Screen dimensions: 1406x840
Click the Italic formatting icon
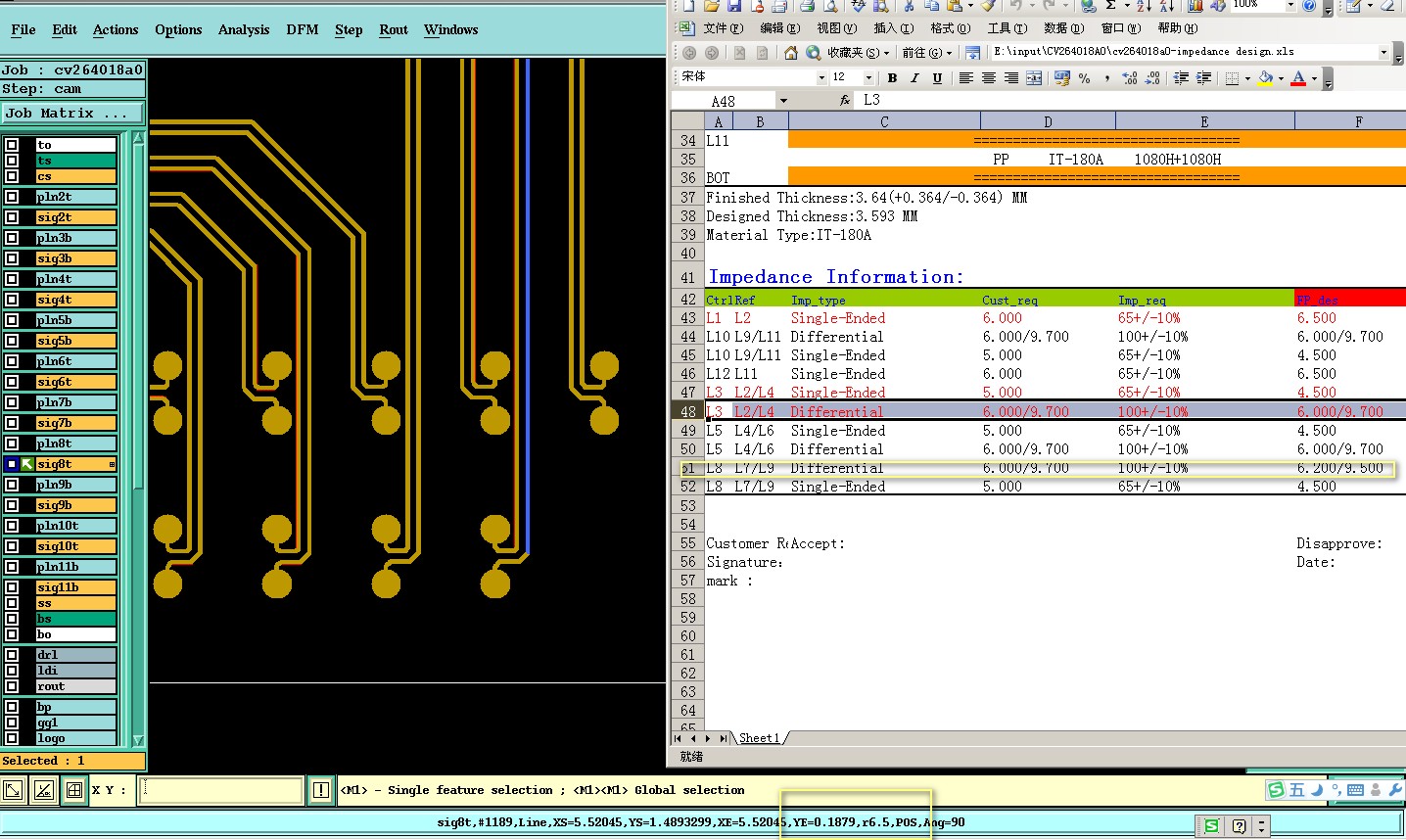[x=914, y=78]
